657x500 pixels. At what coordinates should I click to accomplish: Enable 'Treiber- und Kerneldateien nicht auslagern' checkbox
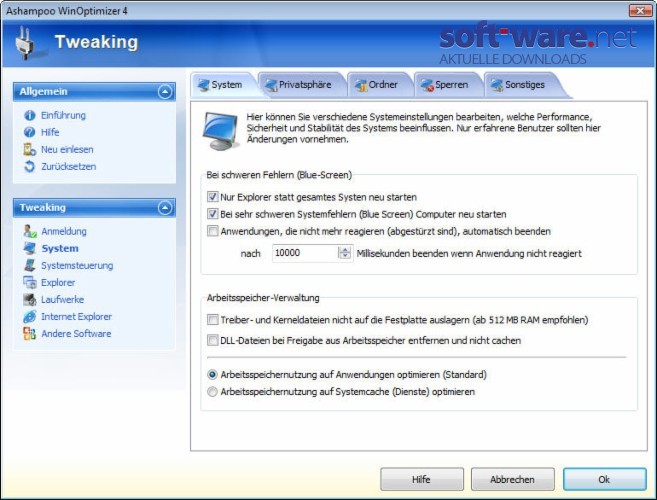point(213,320)
